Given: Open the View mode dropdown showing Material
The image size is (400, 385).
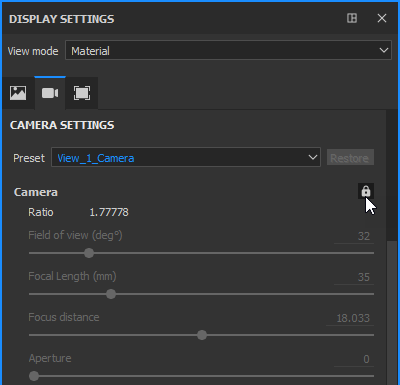Looking at the screenshot, I should point(228,51).
